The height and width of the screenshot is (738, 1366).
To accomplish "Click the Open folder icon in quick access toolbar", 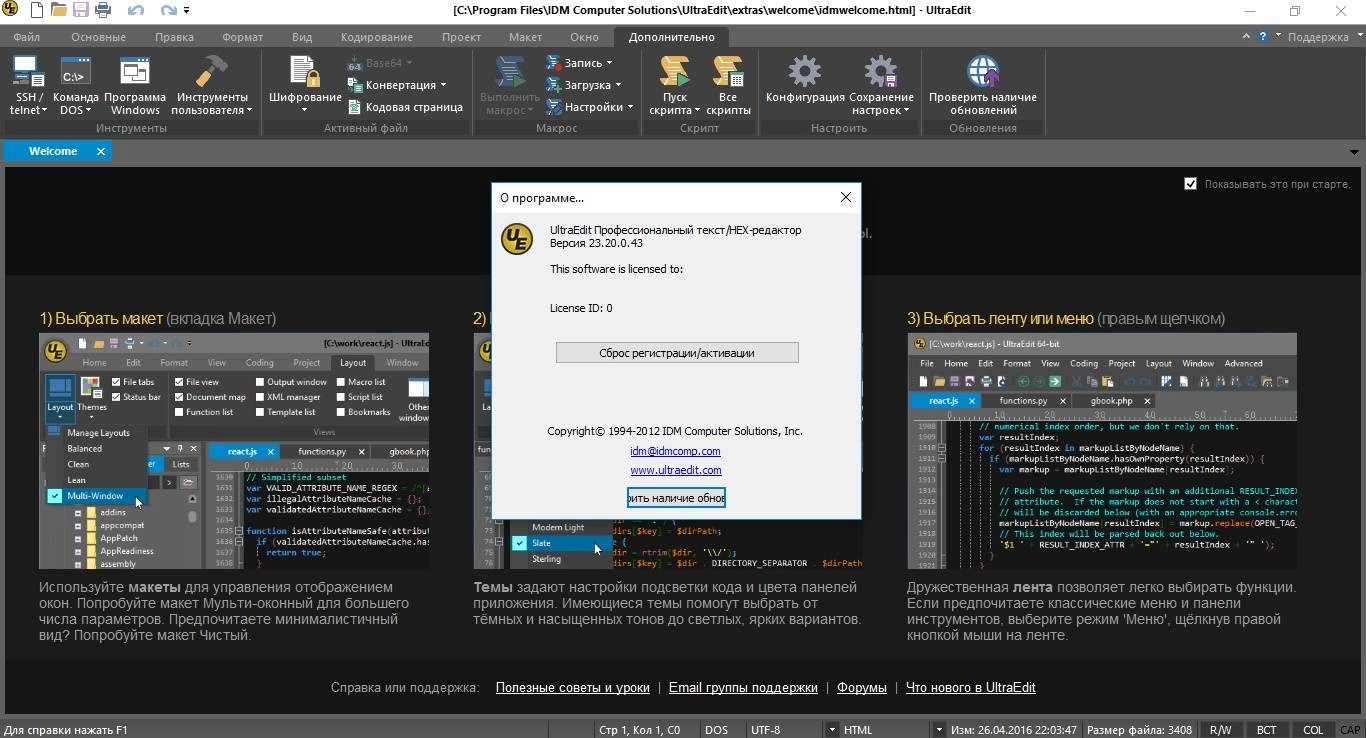I will [x=59, y=11].
